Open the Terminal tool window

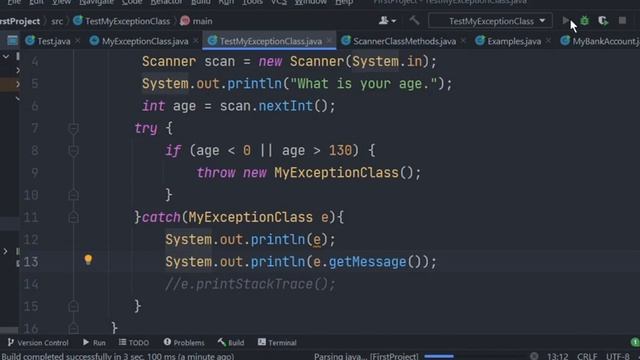click(x=277, y=342)
